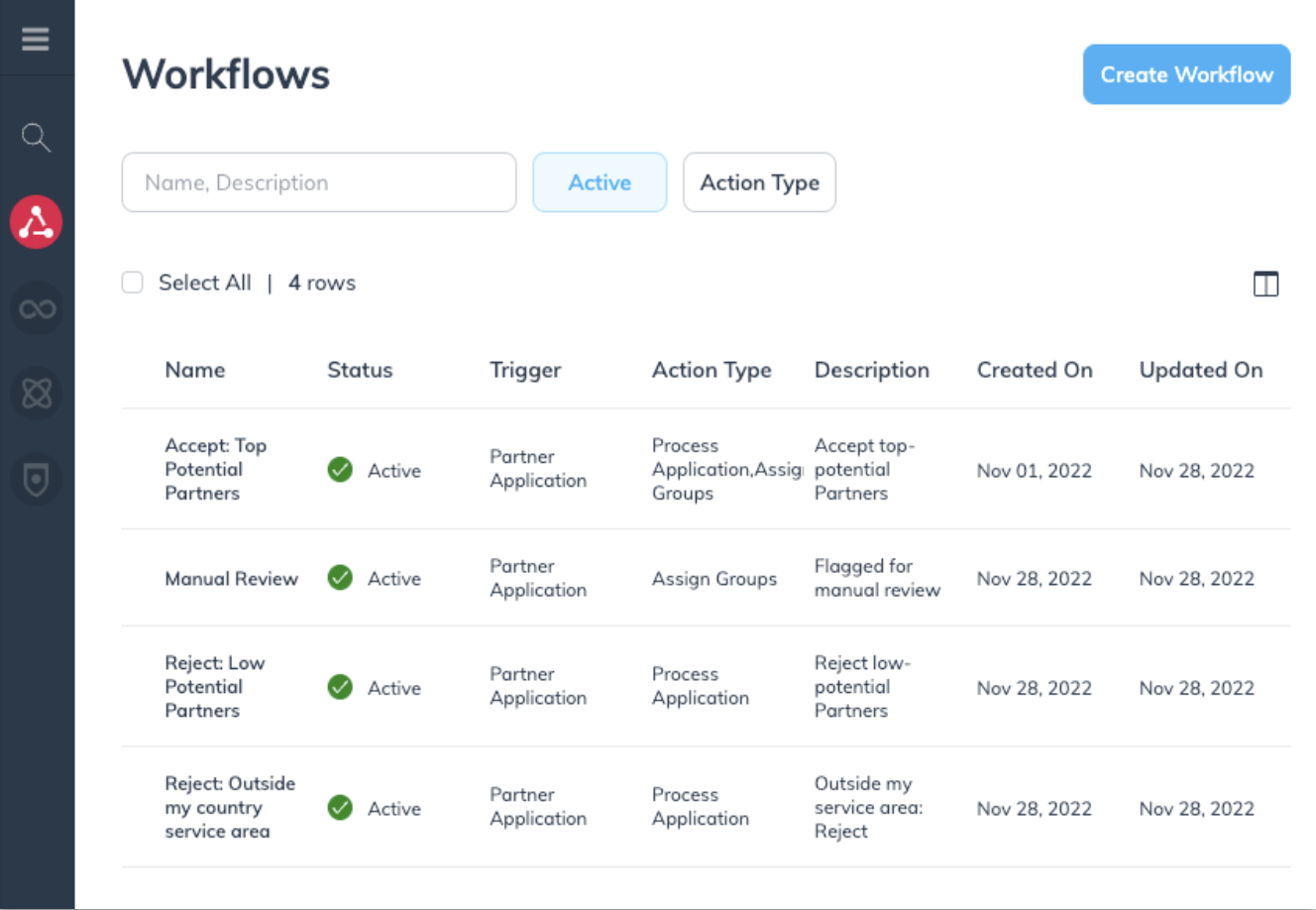
Task: Sort by the Updated On column header
Action: [1201, 370]
